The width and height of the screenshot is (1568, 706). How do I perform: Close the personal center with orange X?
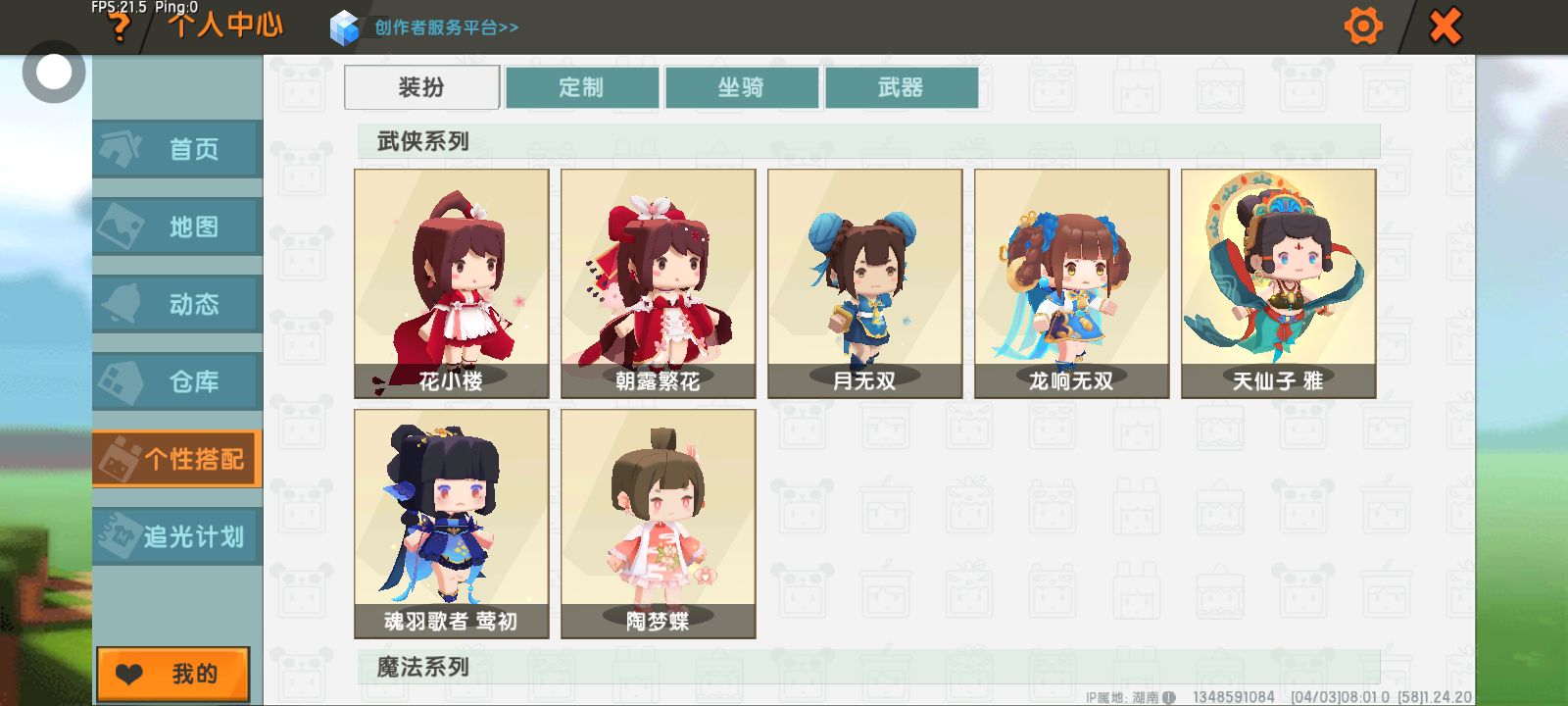(1445, 26)
